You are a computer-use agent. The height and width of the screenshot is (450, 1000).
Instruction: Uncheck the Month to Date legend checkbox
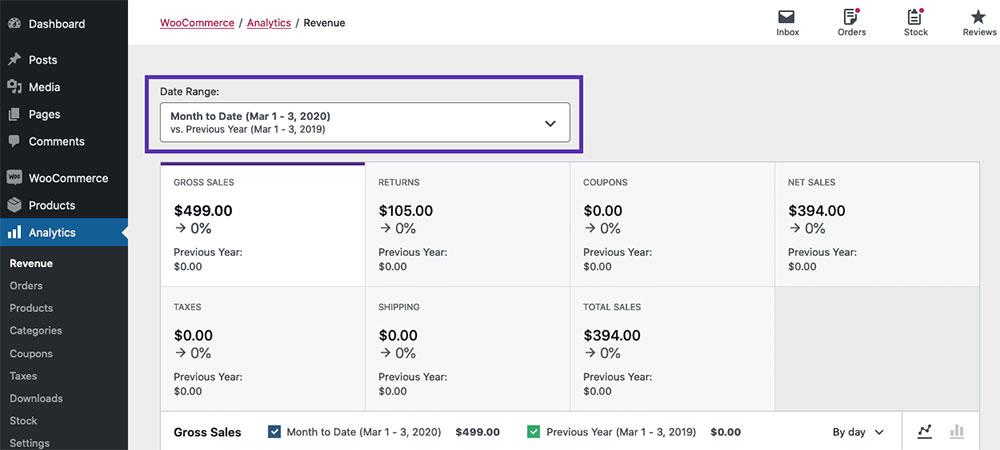pyautogui.click(x=274, y=432)
